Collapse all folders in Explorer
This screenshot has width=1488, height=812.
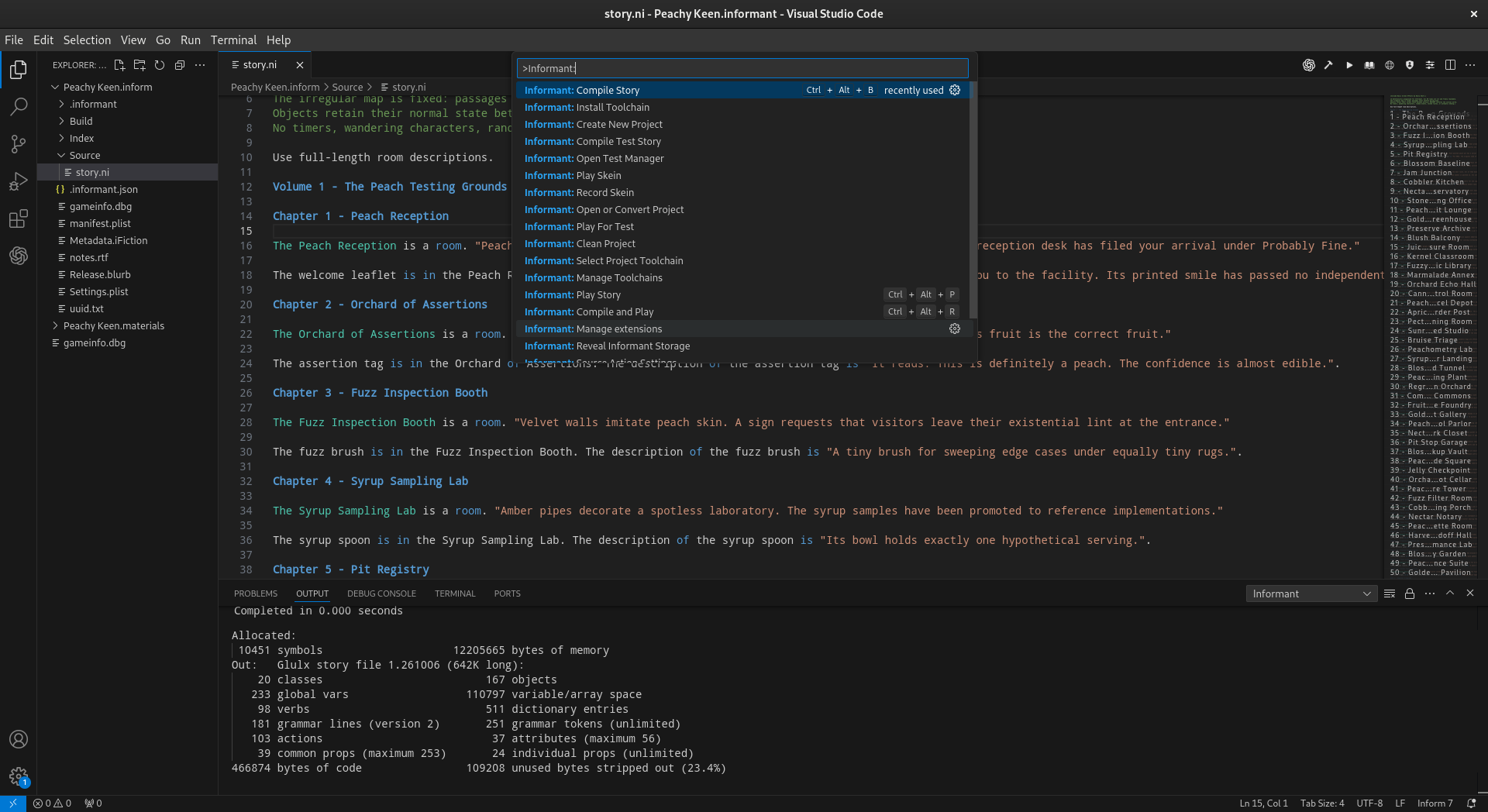(180, 65)
